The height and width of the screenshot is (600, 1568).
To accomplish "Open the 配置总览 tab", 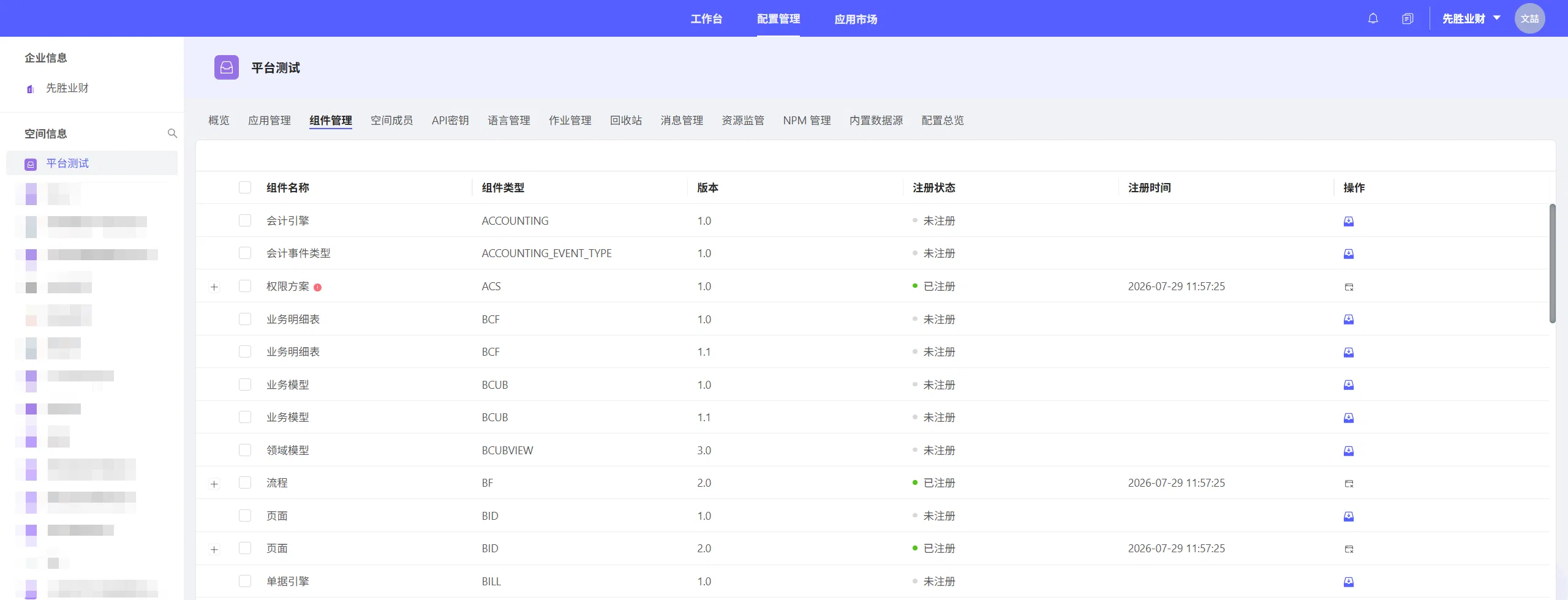I will pyautogui.click(x=942, y=120).
